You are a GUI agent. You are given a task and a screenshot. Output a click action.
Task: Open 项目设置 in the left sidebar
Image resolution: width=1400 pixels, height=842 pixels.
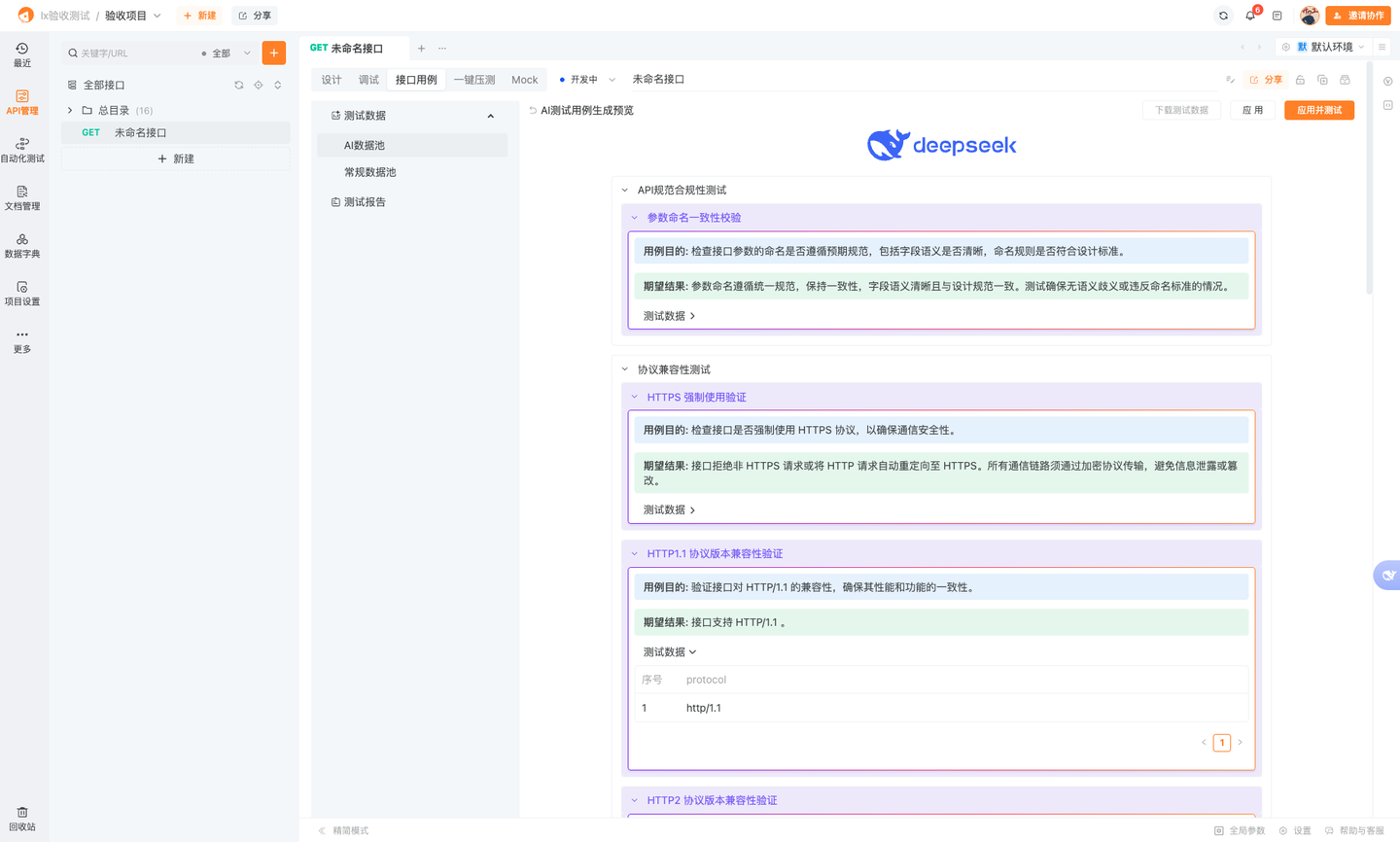tap(21, 293)
